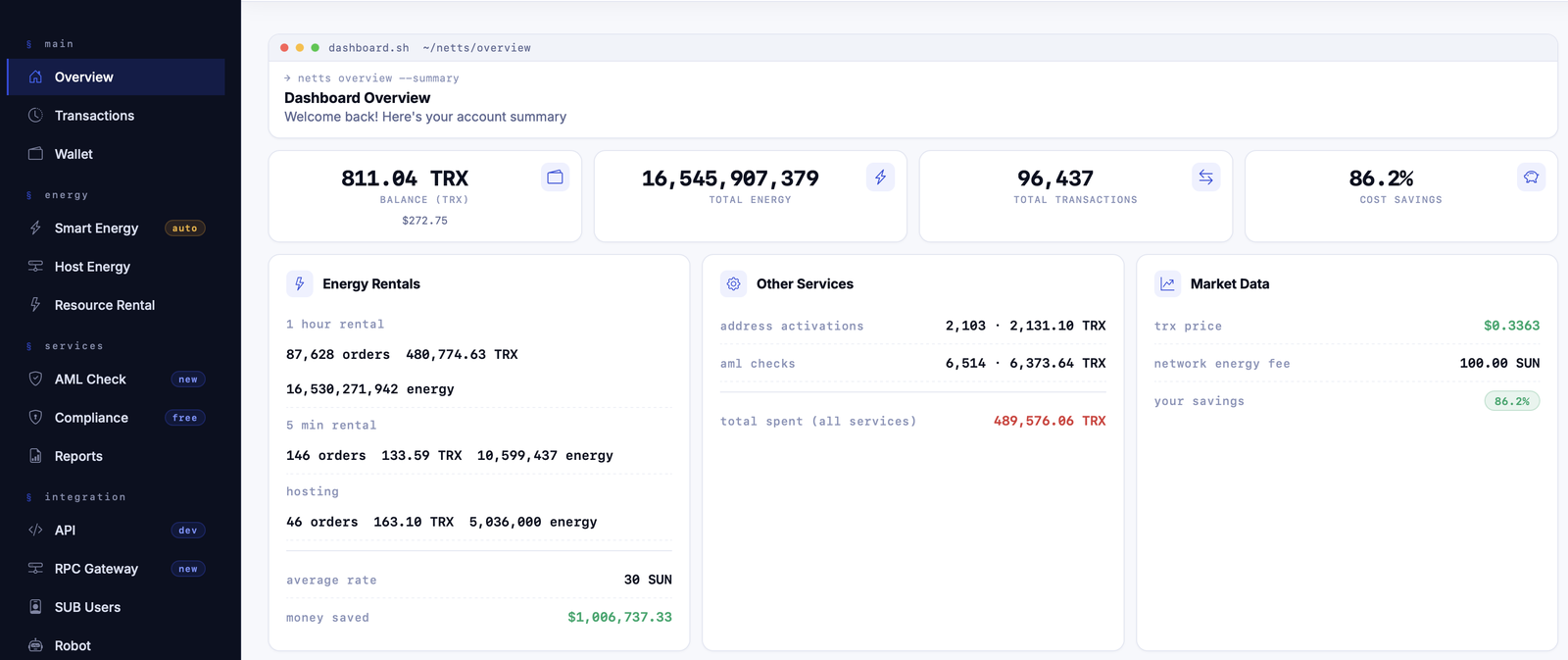Click the 'dashboard.sh' title text

click(x=368, y=47)
